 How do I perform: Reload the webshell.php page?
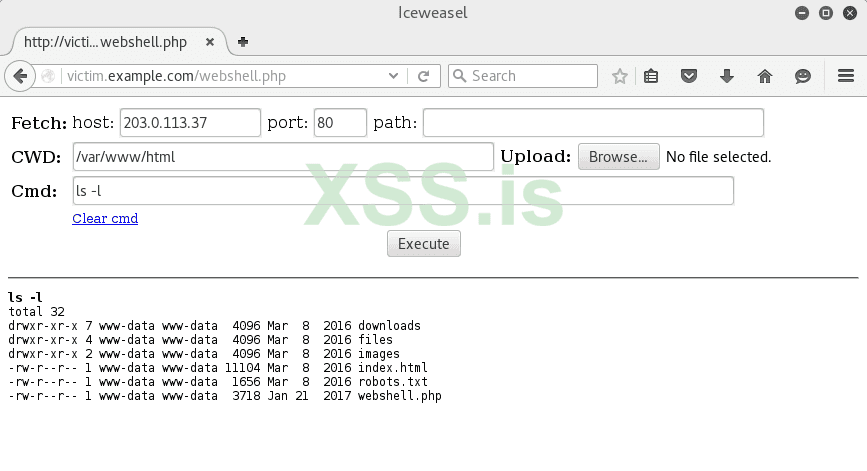tap(424, 76)
